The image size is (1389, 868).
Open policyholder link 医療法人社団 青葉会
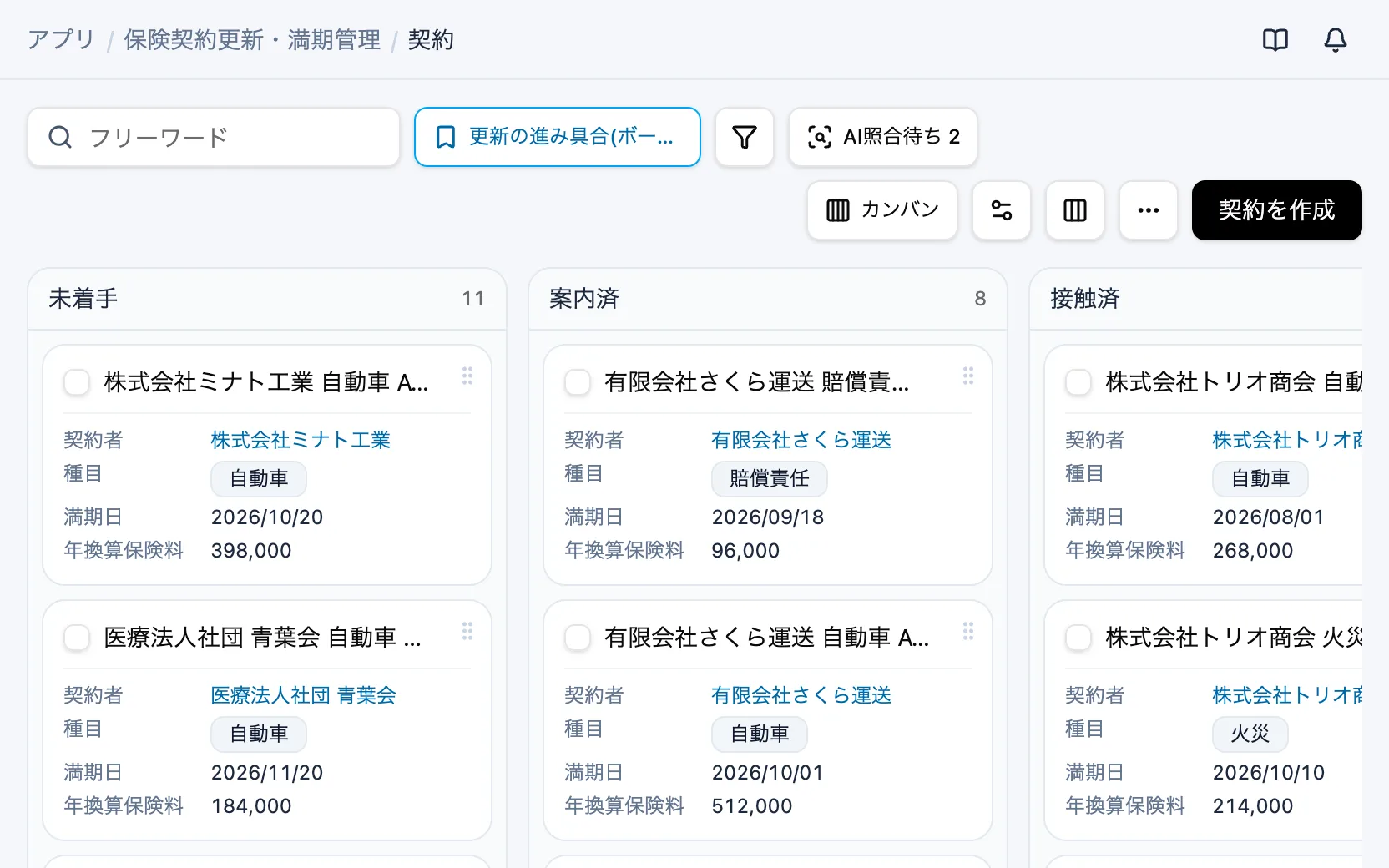coord(304,695)
